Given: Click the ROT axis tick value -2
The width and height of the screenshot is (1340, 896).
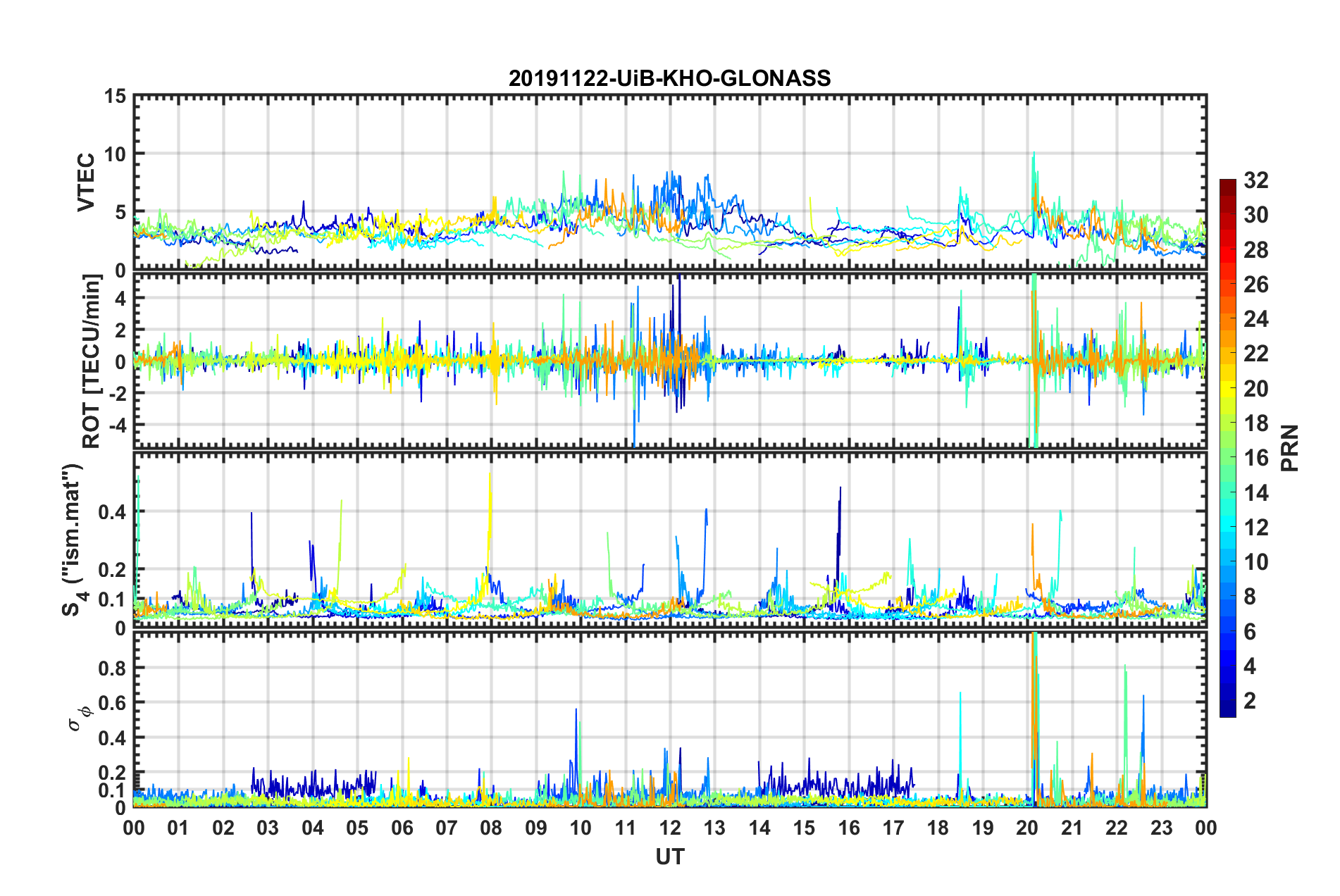Looking at the screenshot, I should tap(117, 393).
